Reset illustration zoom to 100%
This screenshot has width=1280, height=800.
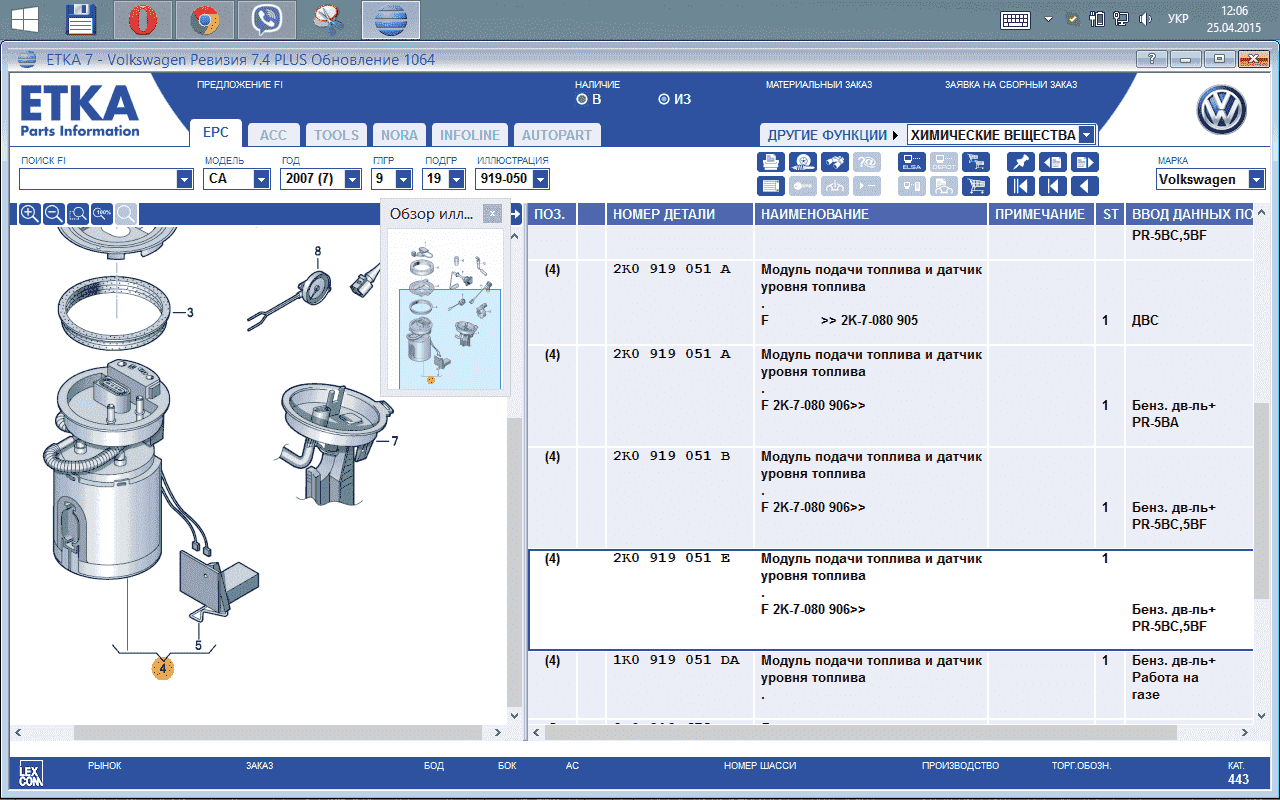[x=102, y=213]
